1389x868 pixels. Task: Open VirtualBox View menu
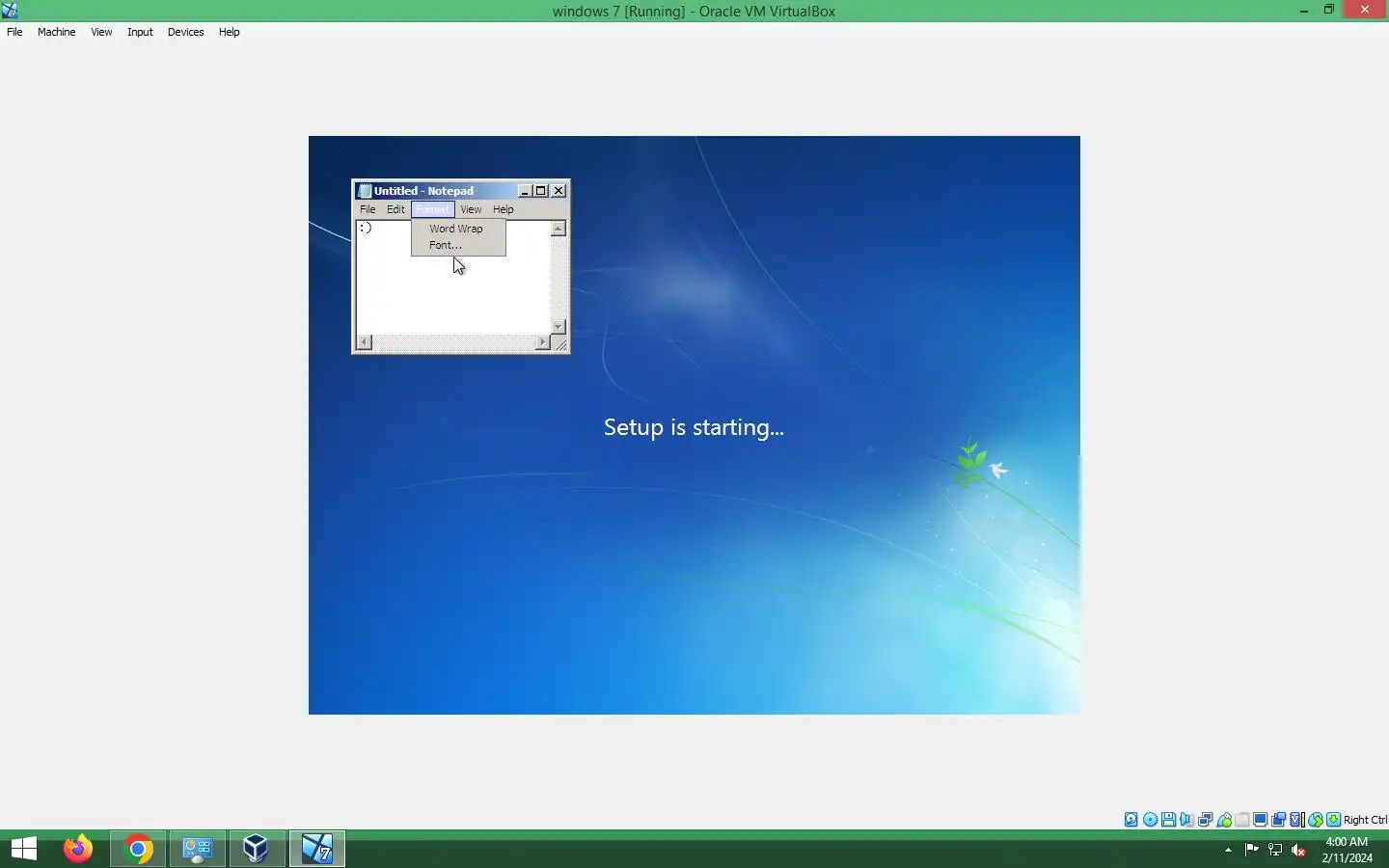101,32
